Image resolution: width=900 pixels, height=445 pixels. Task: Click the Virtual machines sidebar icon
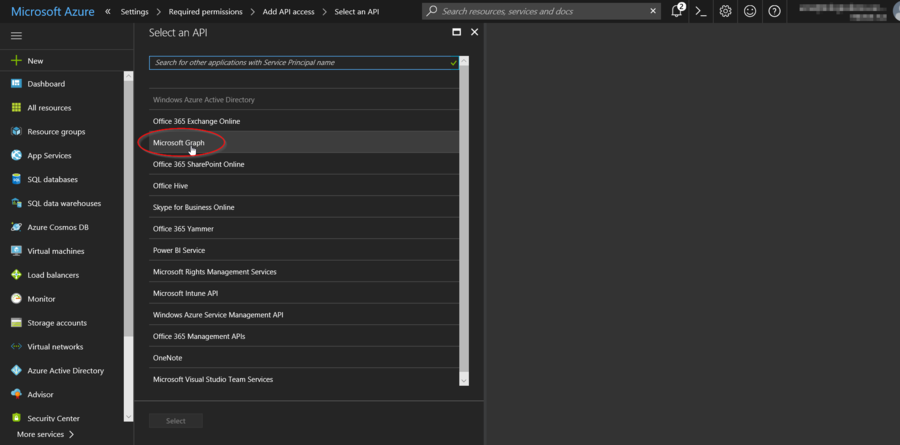(16, 251)
